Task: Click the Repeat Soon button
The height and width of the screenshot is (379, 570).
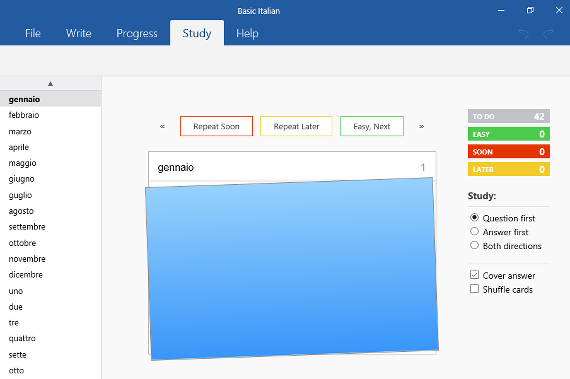Action: (216, 126)
